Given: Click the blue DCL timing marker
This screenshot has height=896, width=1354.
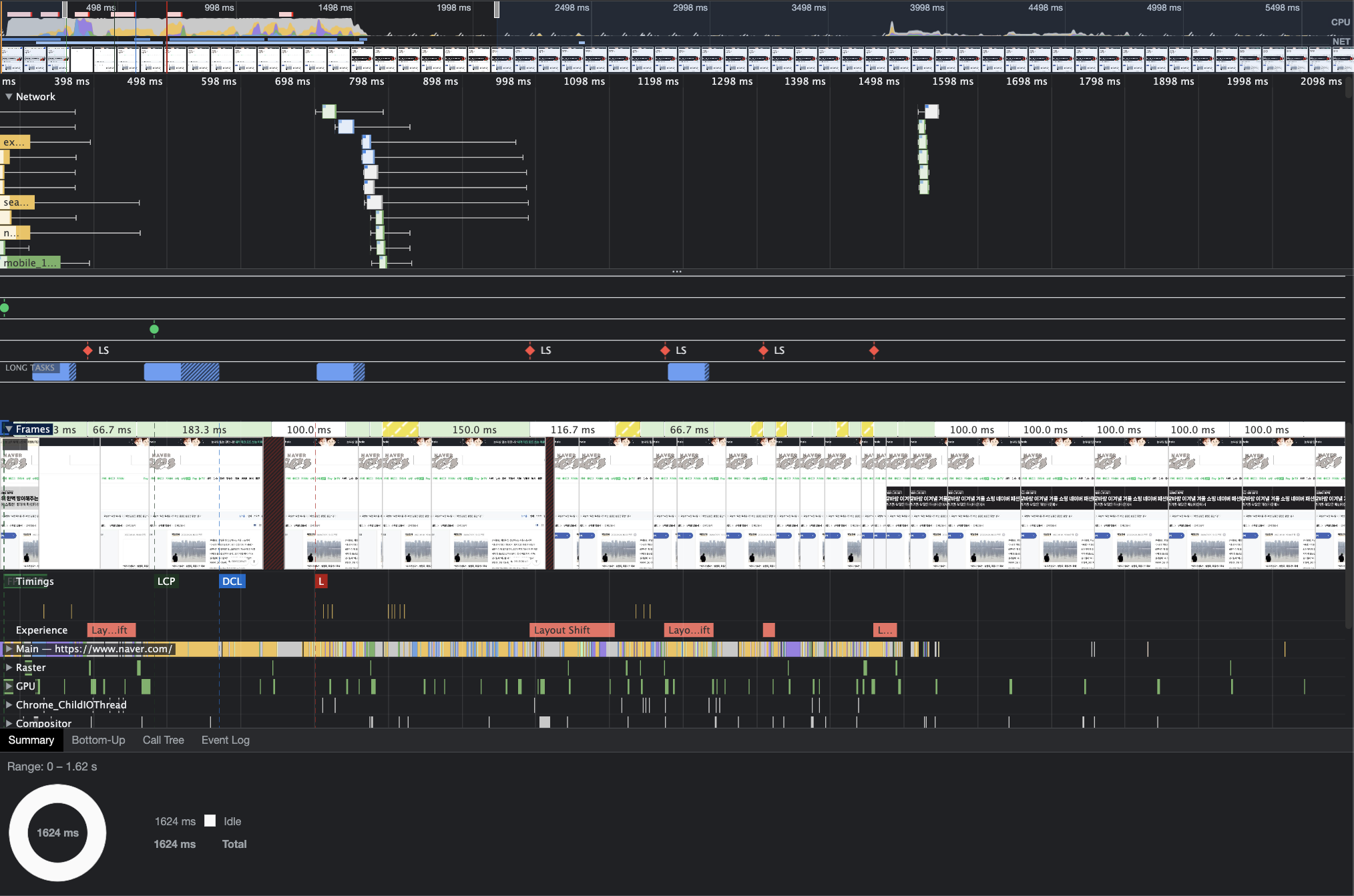Looking at the screenshot, I should (232, 582).
